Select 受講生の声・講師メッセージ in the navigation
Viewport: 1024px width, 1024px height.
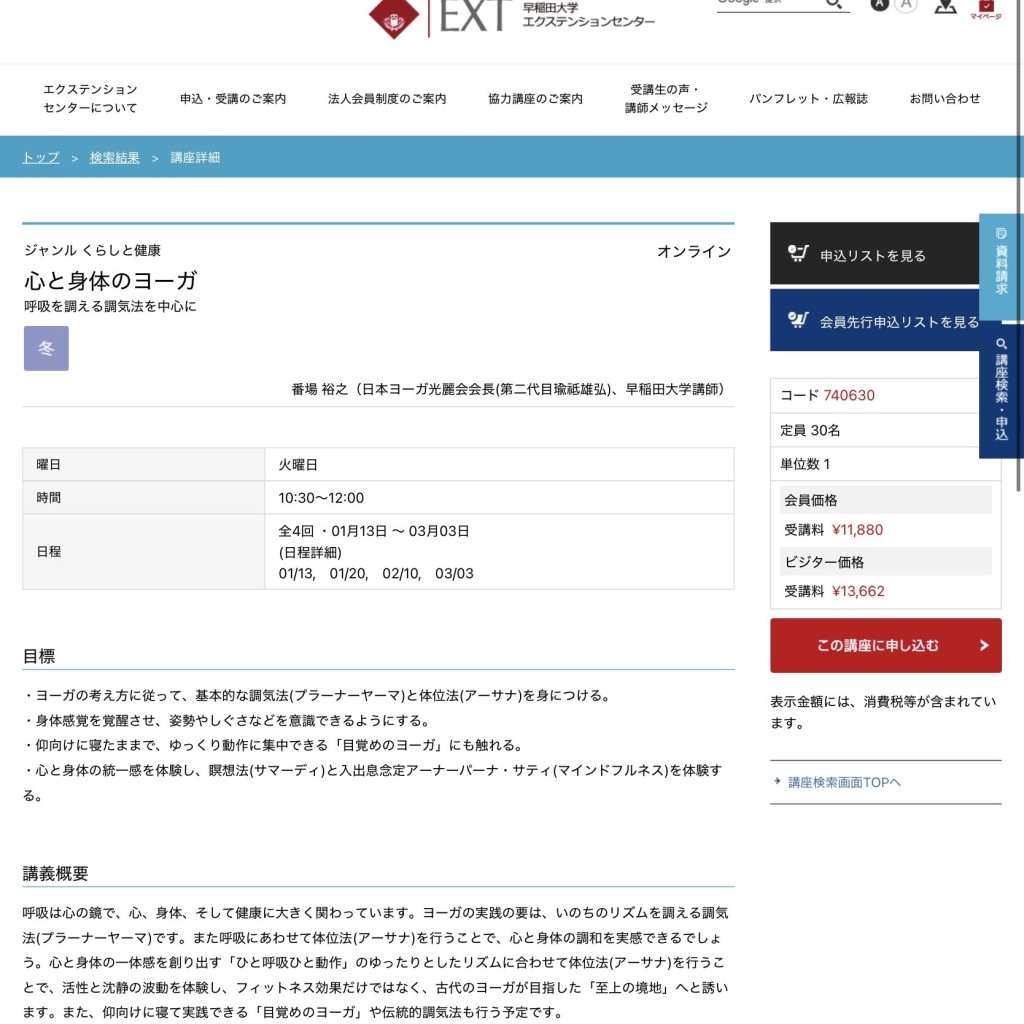[663, 99]
